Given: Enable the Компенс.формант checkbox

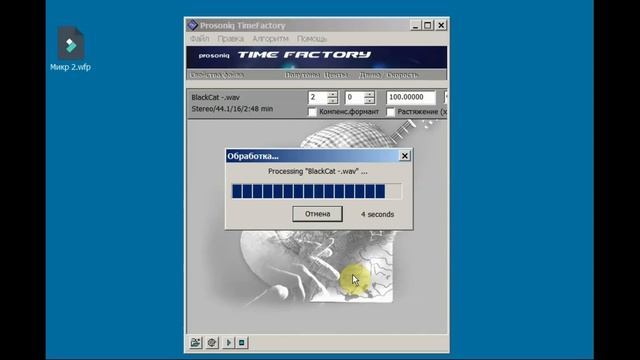Looking at the screenshot, I should pos(312,111).
